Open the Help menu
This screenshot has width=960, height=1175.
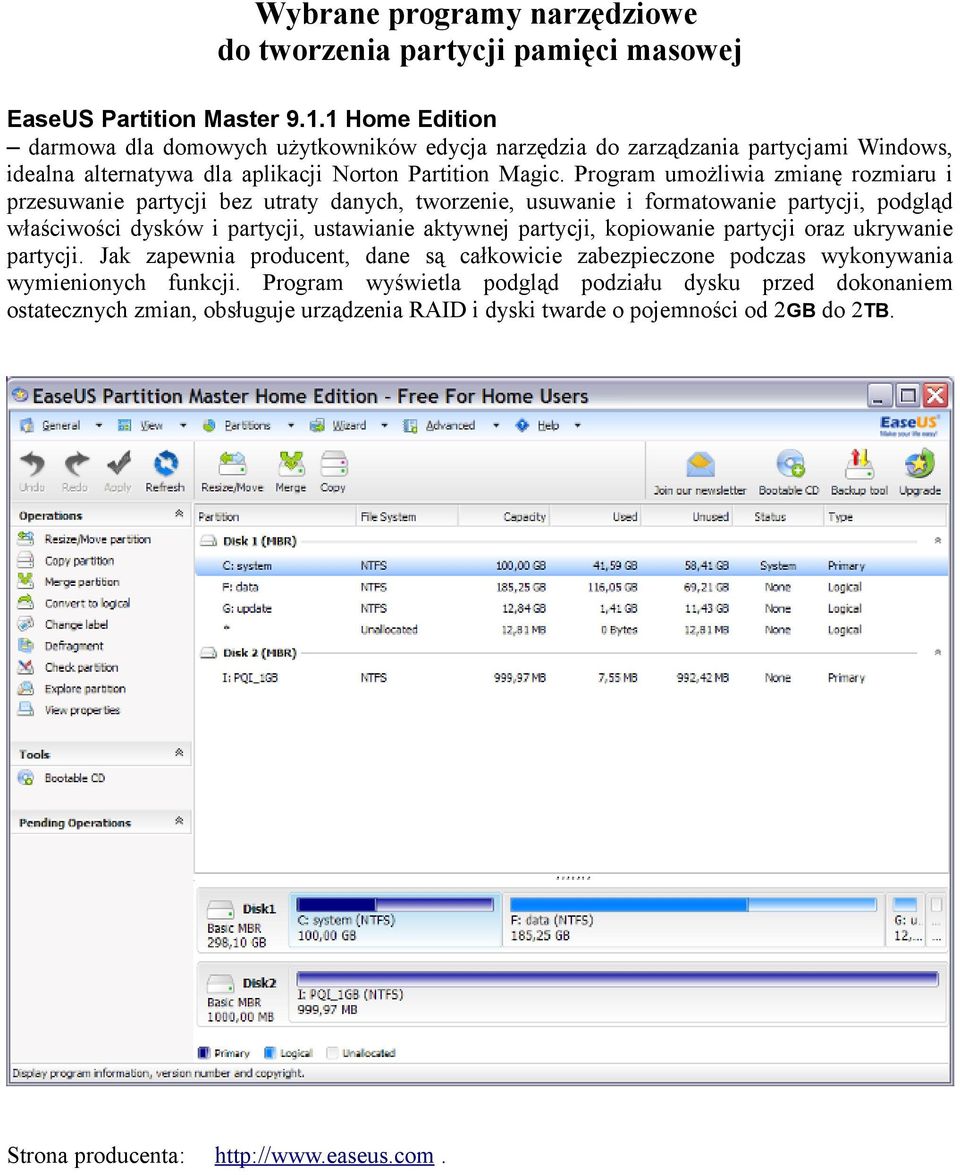click(548, 426)
